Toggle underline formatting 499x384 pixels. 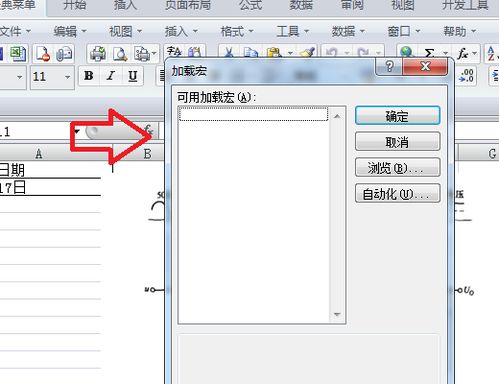pyautogui.click(x=133, y=76)
